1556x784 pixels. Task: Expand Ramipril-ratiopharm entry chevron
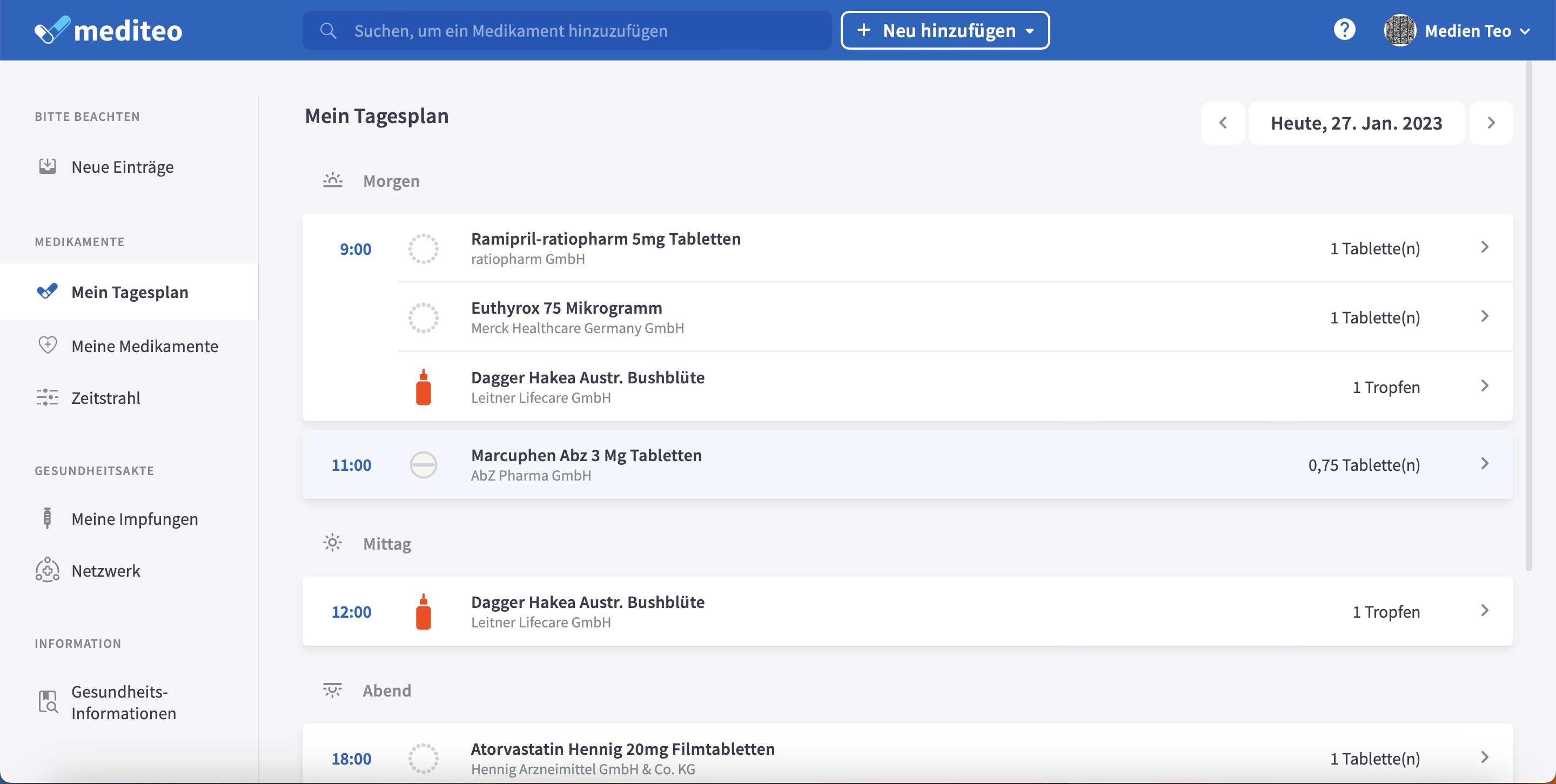(1485, 247)
